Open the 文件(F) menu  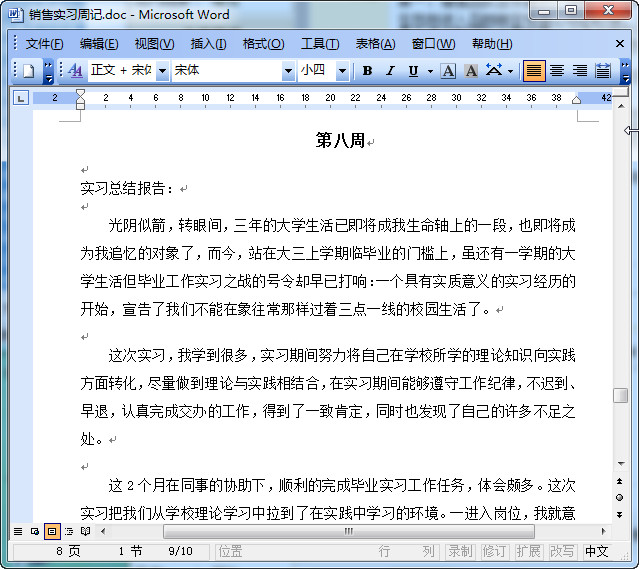coord(44,44)
